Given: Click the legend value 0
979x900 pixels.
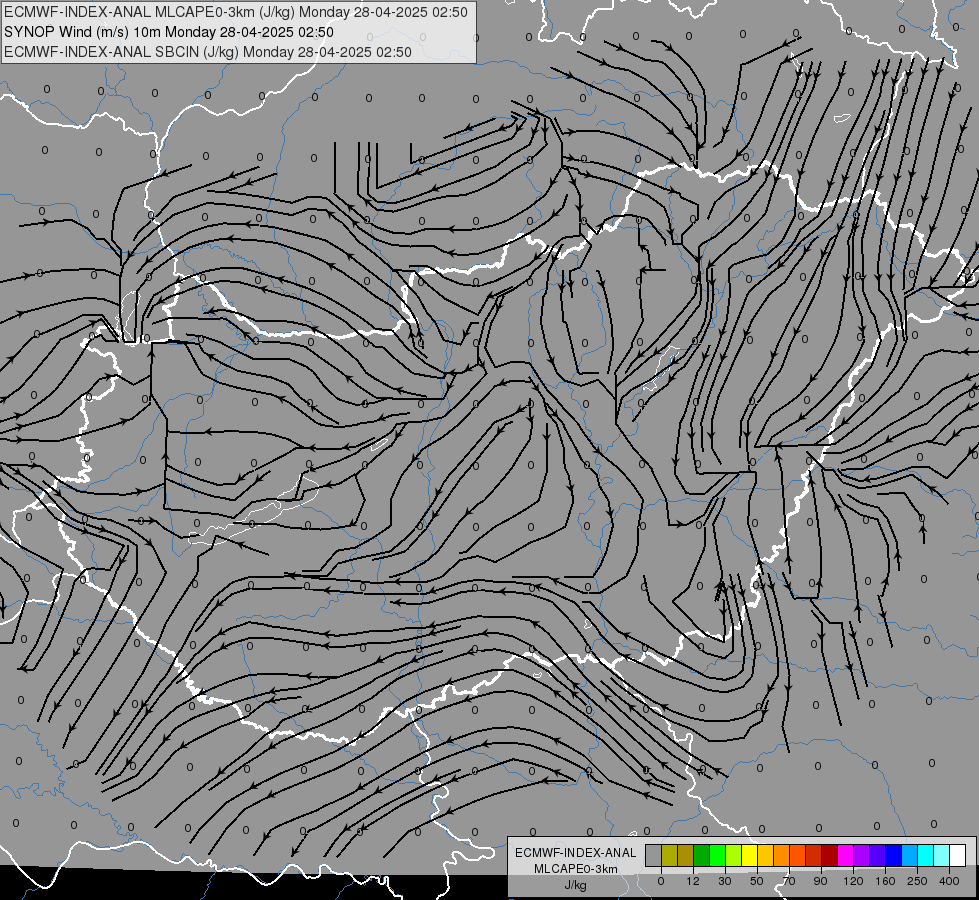Looking at the screenshot, I should click(661, 881).
